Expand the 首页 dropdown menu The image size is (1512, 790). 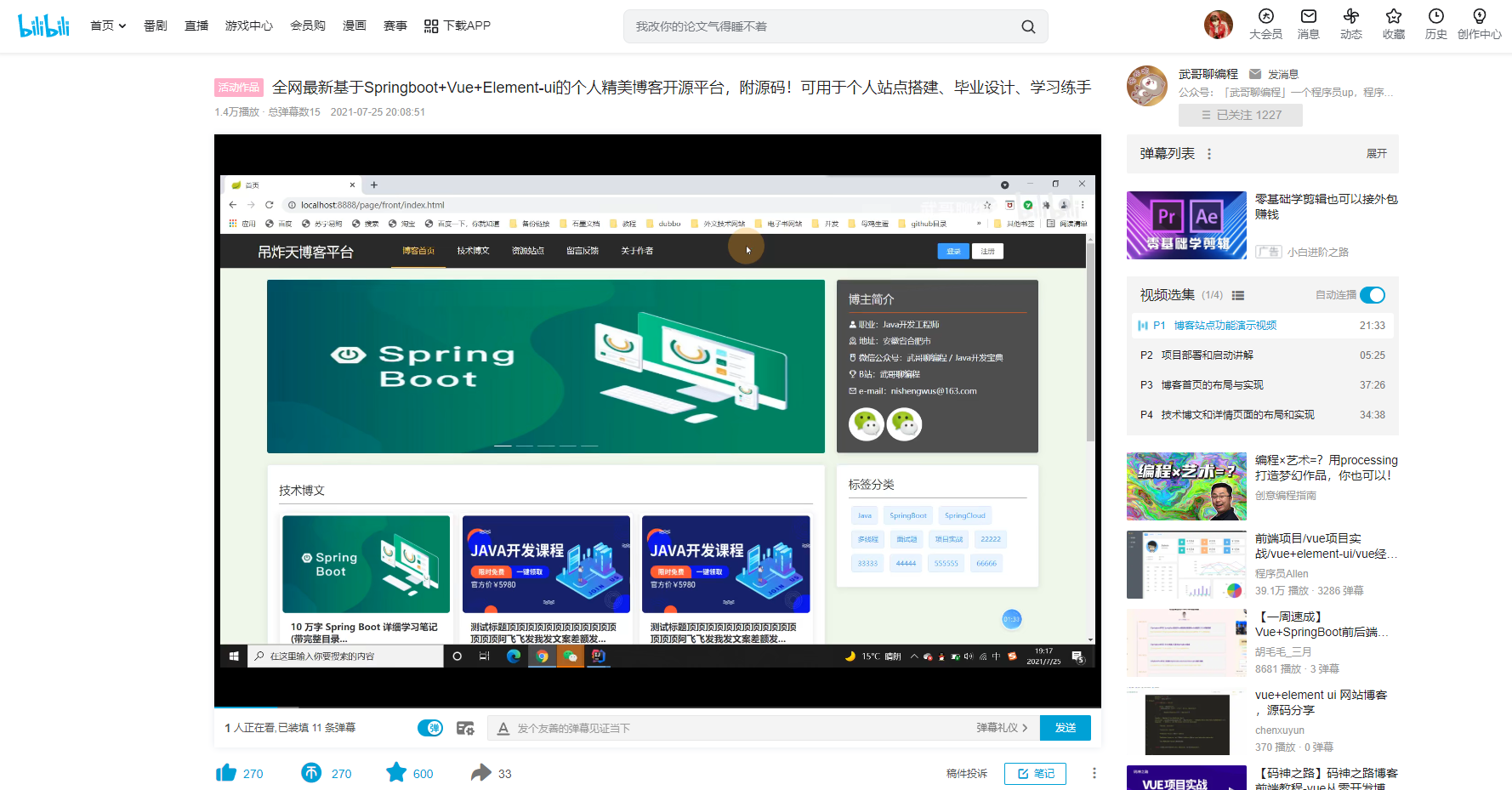[108, 26]
